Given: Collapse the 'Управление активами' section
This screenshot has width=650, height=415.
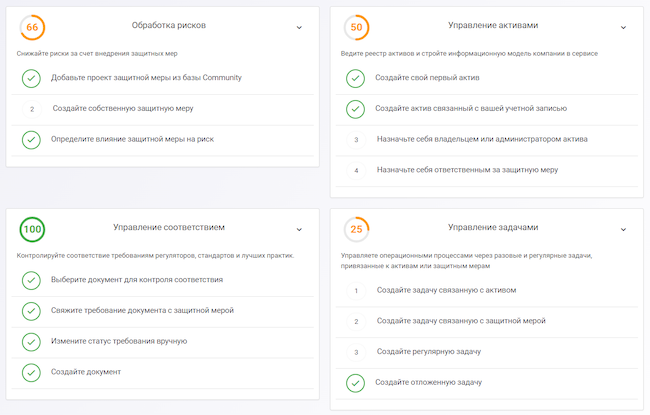Looking at the screenshot, I should [x=623, y=28].
